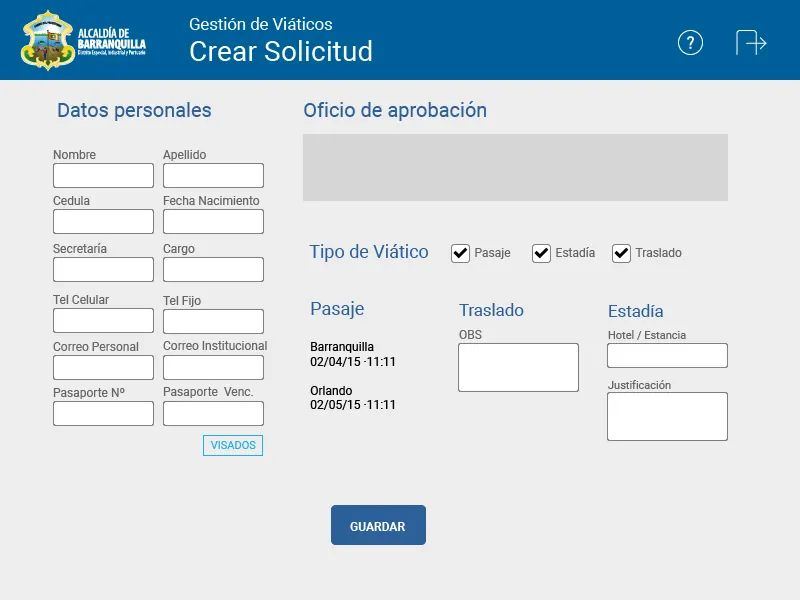The image size is (800, 600).
Task: Focus the Justificación text area
Action: 667,416
